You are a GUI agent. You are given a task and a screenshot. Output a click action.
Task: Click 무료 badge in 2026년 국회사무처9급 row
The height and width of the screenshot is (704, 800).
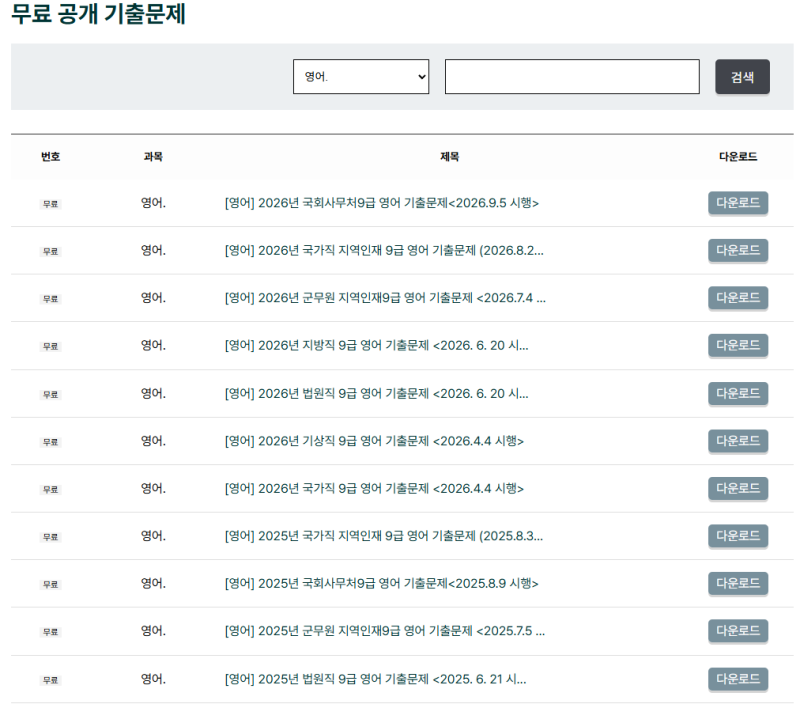point(51,204)
